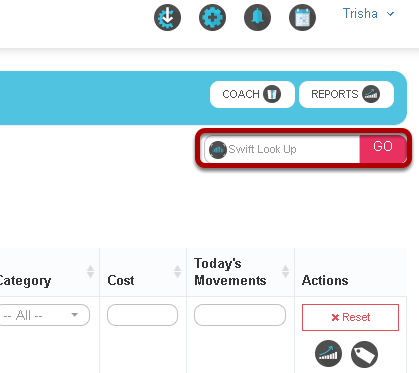Click the chart icon beside REPORTS

371,94
